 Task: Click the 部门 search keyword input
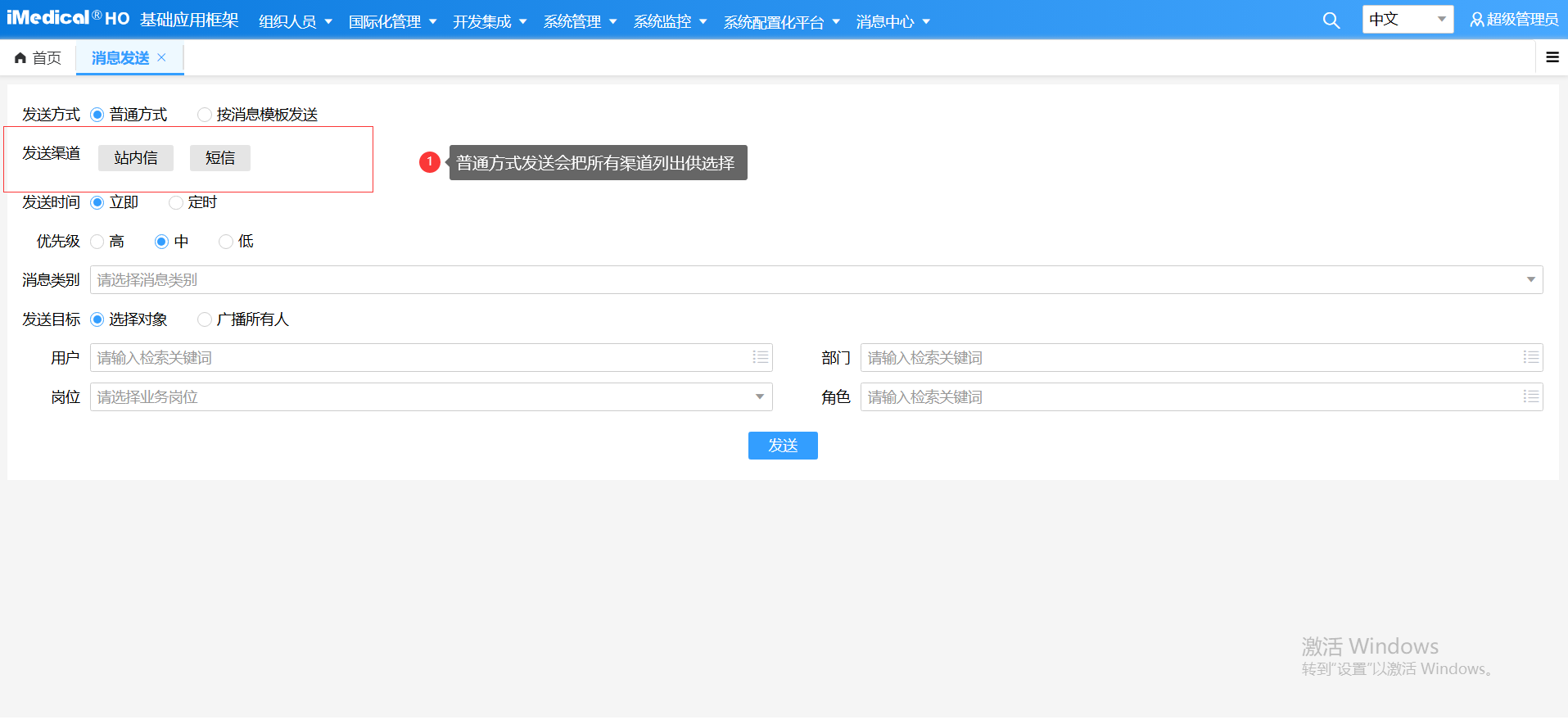click(x=1187, y=358)
